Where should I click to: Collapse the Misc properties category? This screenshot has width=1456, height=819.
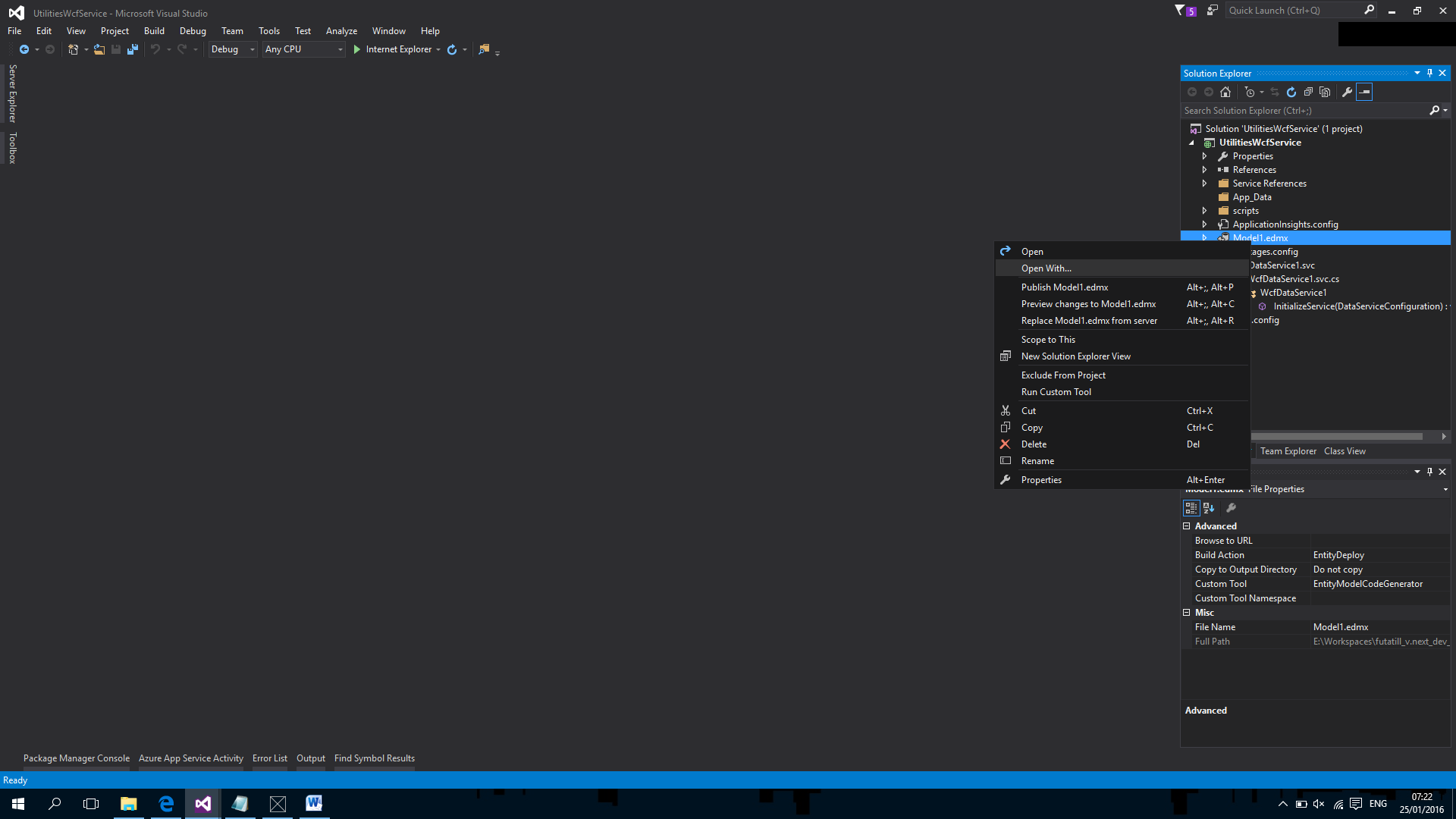(x=1187, y=613)
